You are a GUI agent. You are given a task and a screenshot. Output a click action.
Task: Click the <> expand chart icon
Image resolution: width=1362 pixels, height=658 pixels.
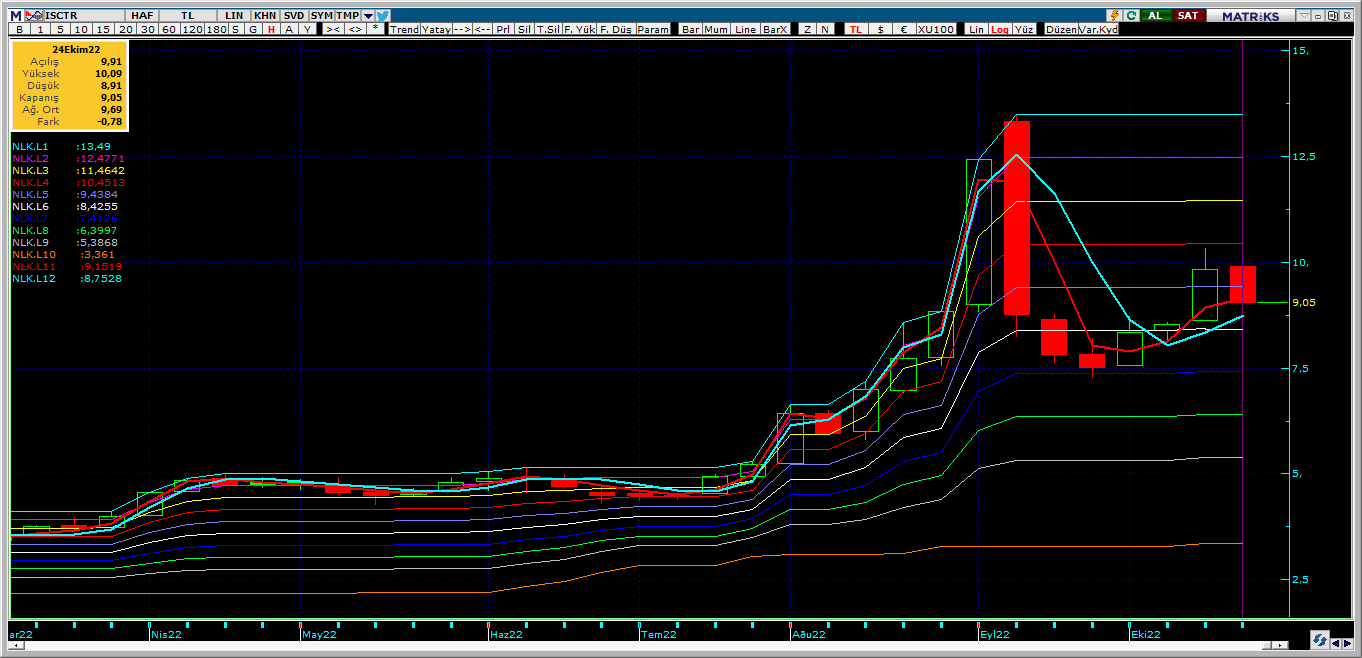click(x=355, y=29)
